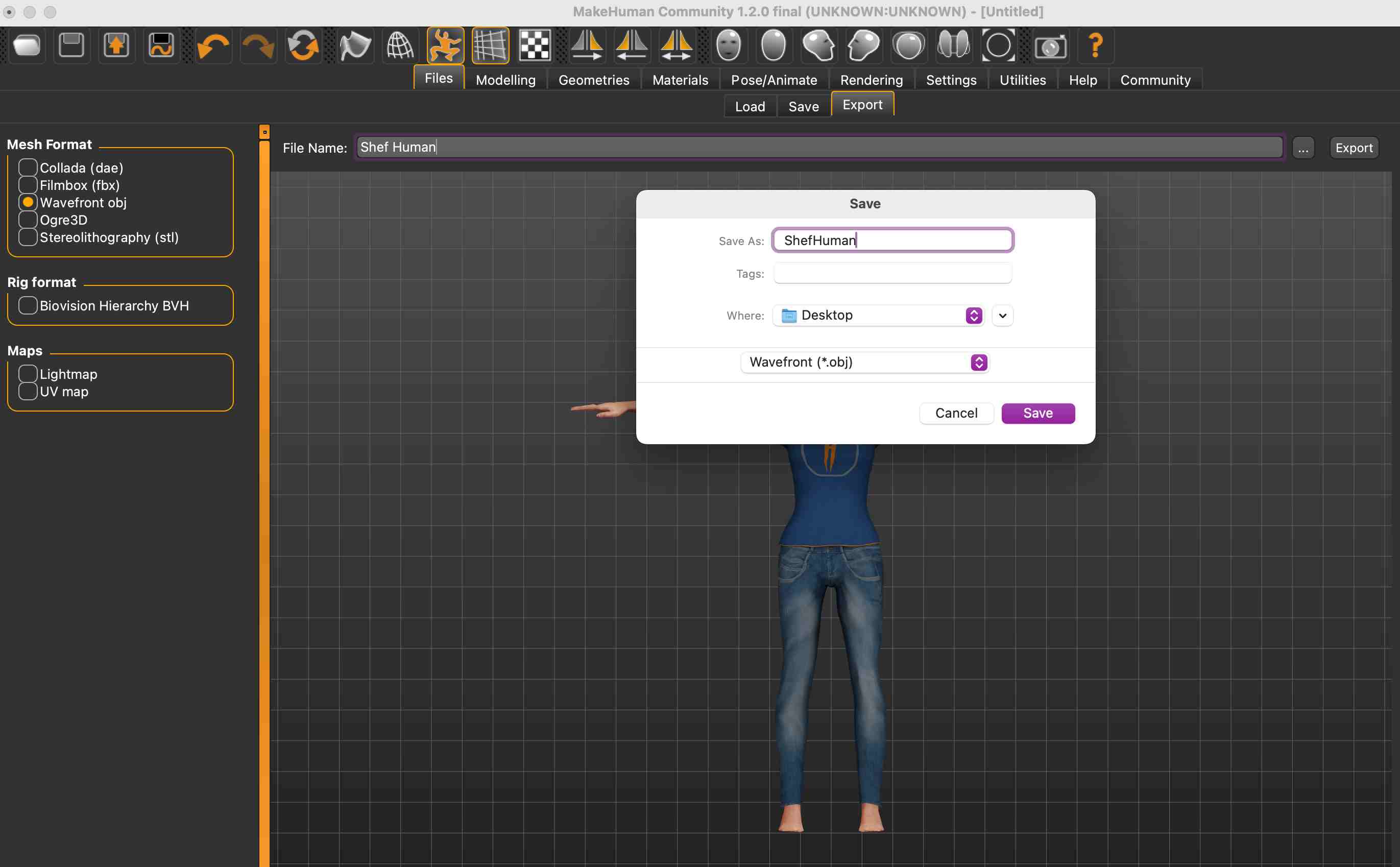Select the Export button in toolbar
The width and height of the screenshot is (1400, 867).
pyautogui.click(x=862, y=104)
